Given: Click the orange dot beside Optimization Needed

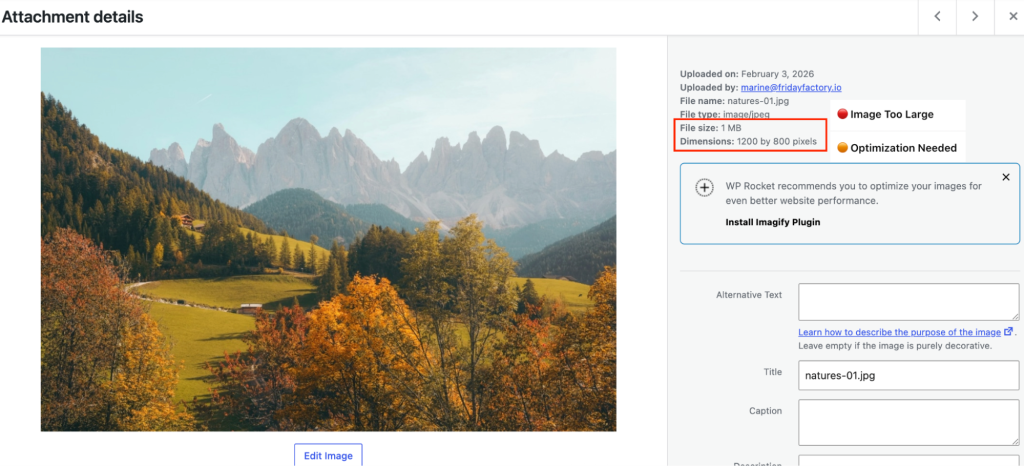Looking at the screenshot, I should pyautogui.click(x=842, y=148).
